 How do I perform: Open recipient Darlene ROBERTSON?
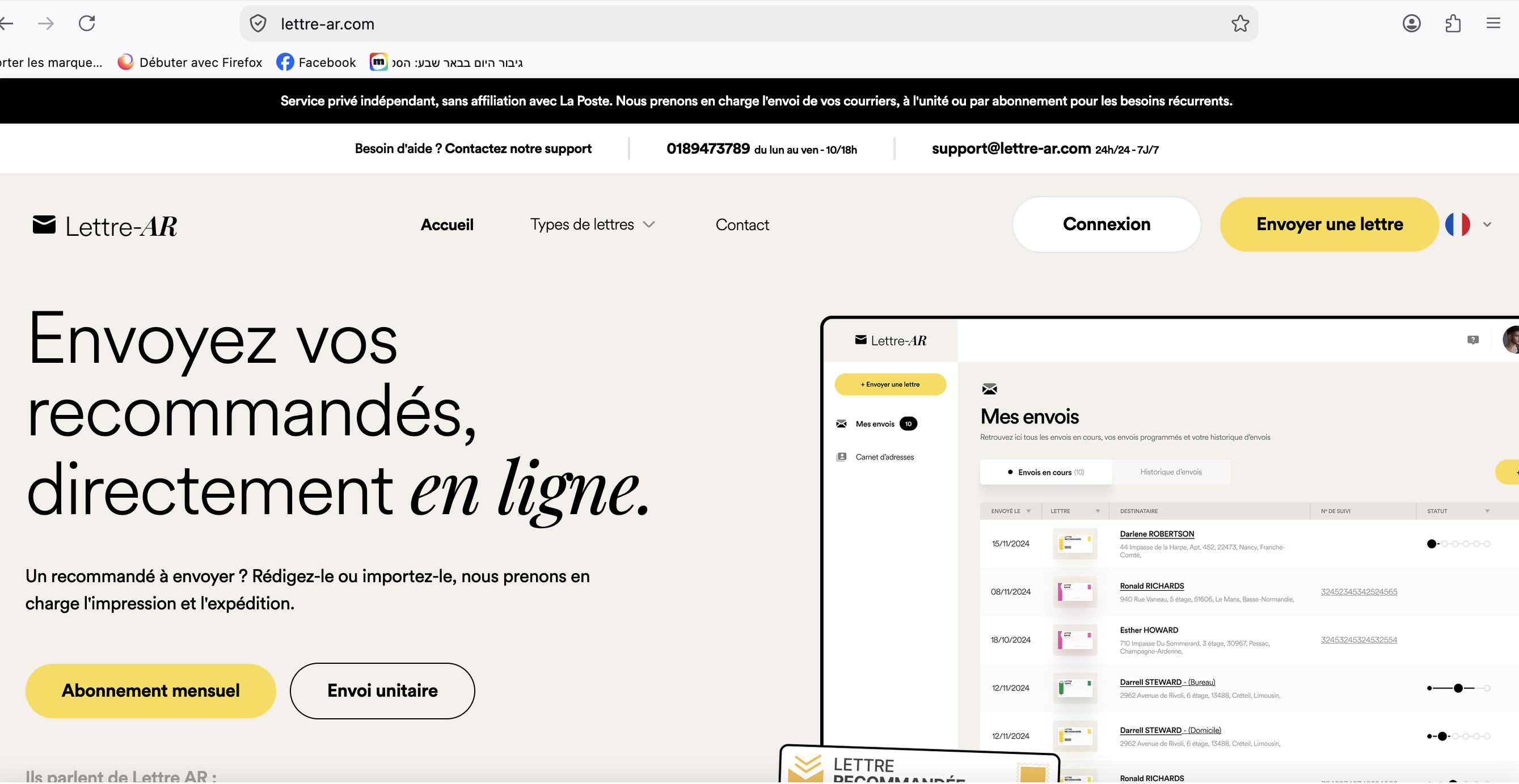click(1157, 535)
